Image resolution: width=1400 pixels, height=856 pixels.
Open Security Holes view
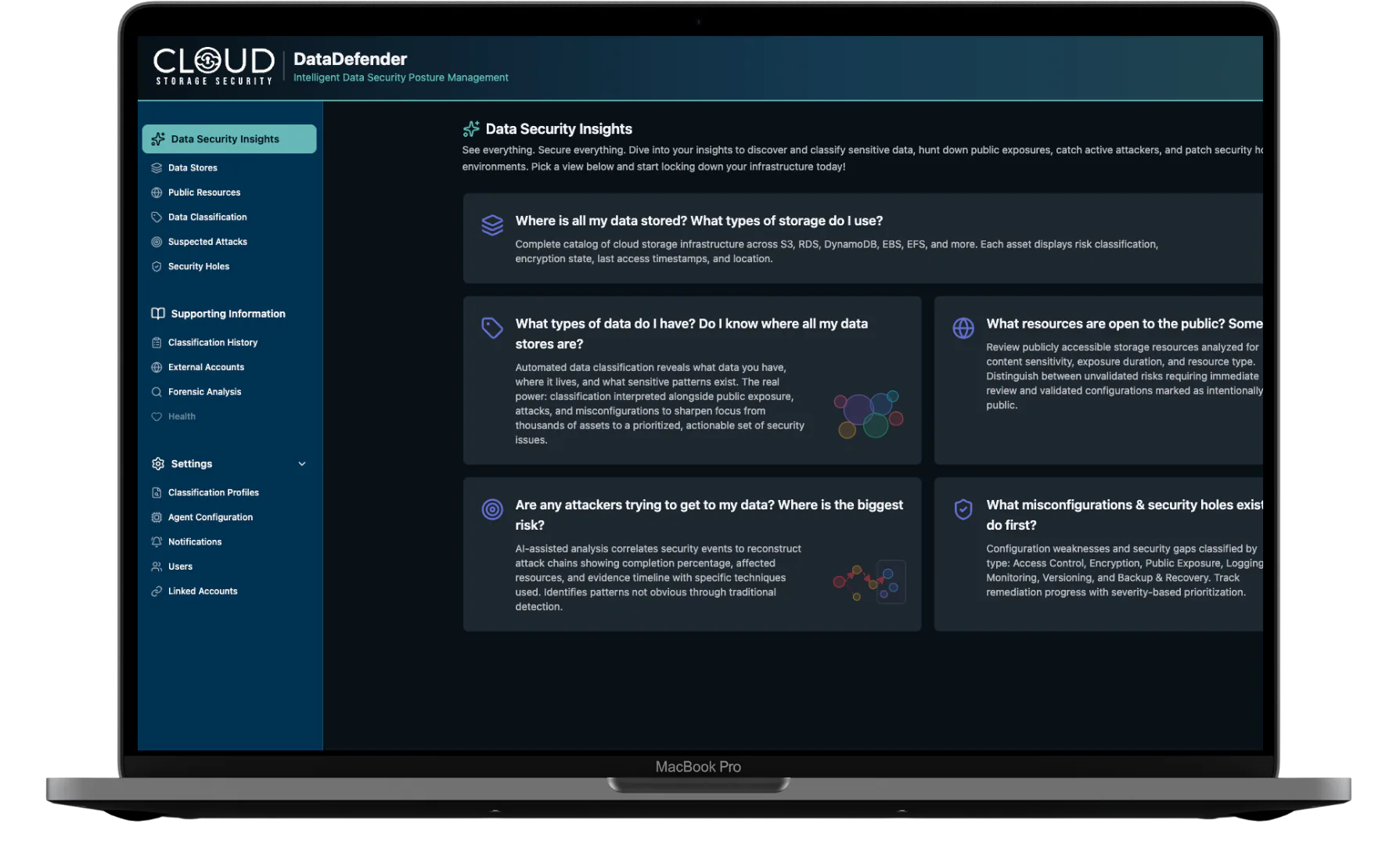[199, 267]
